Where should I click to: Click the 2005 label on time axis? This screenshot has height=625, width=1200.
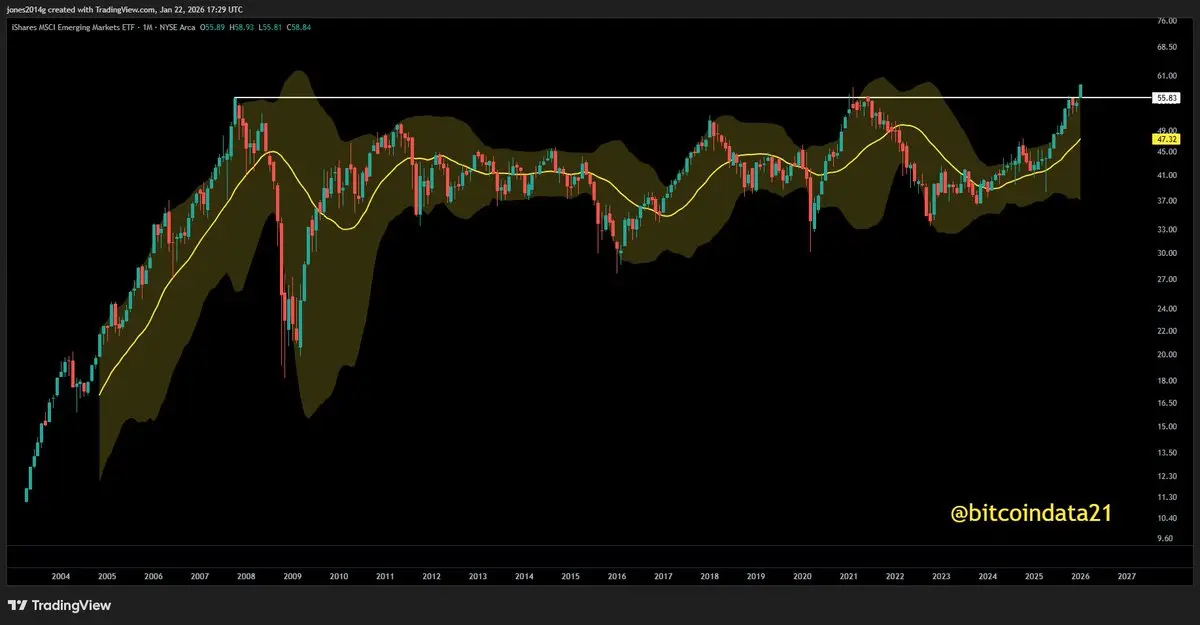coord(107,577)
